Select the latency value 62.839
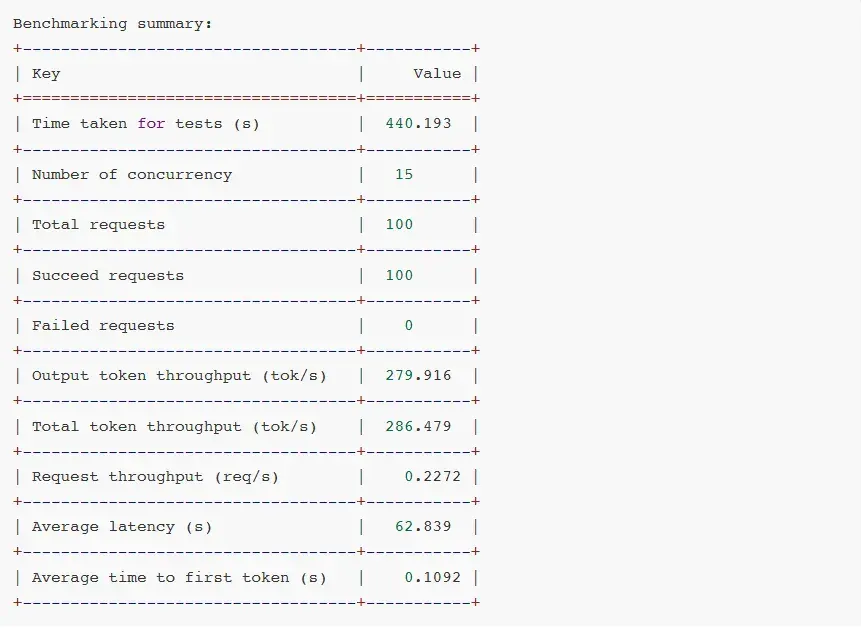This screenshot has width=861, height=628. click(423, 526)
